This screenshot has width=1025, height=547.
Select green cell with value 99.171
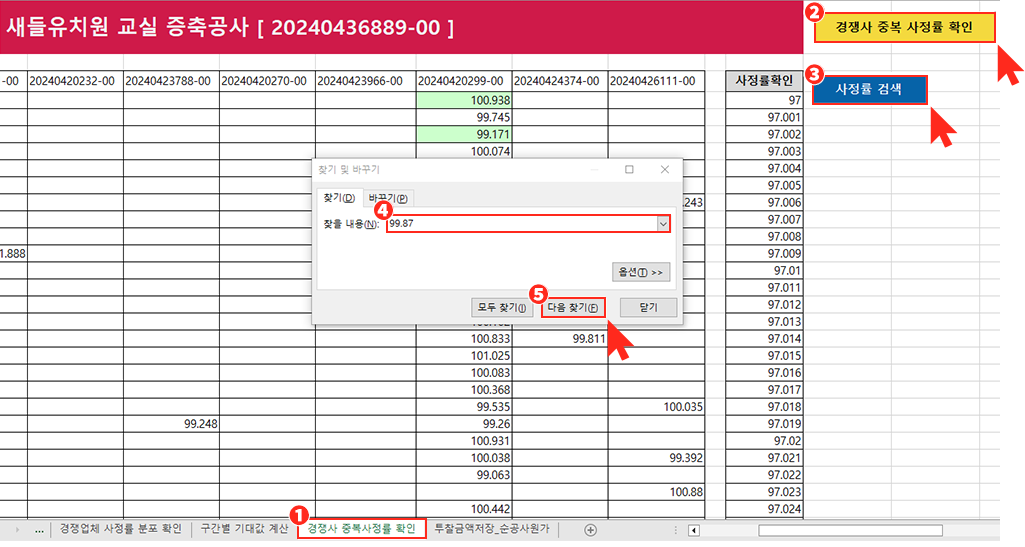464,134
